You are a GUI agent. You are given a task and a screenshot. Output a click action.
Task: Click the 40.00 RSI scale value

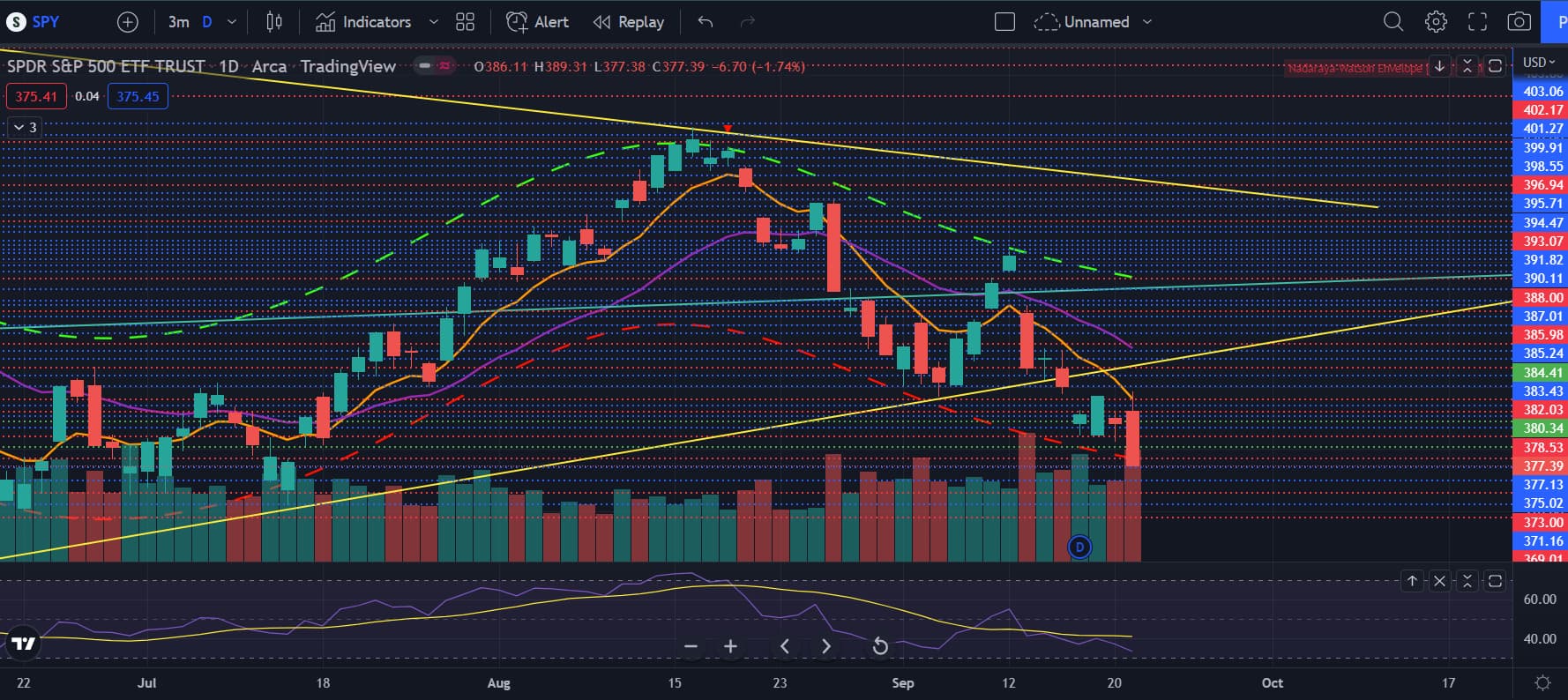(x=1540, y=638)
